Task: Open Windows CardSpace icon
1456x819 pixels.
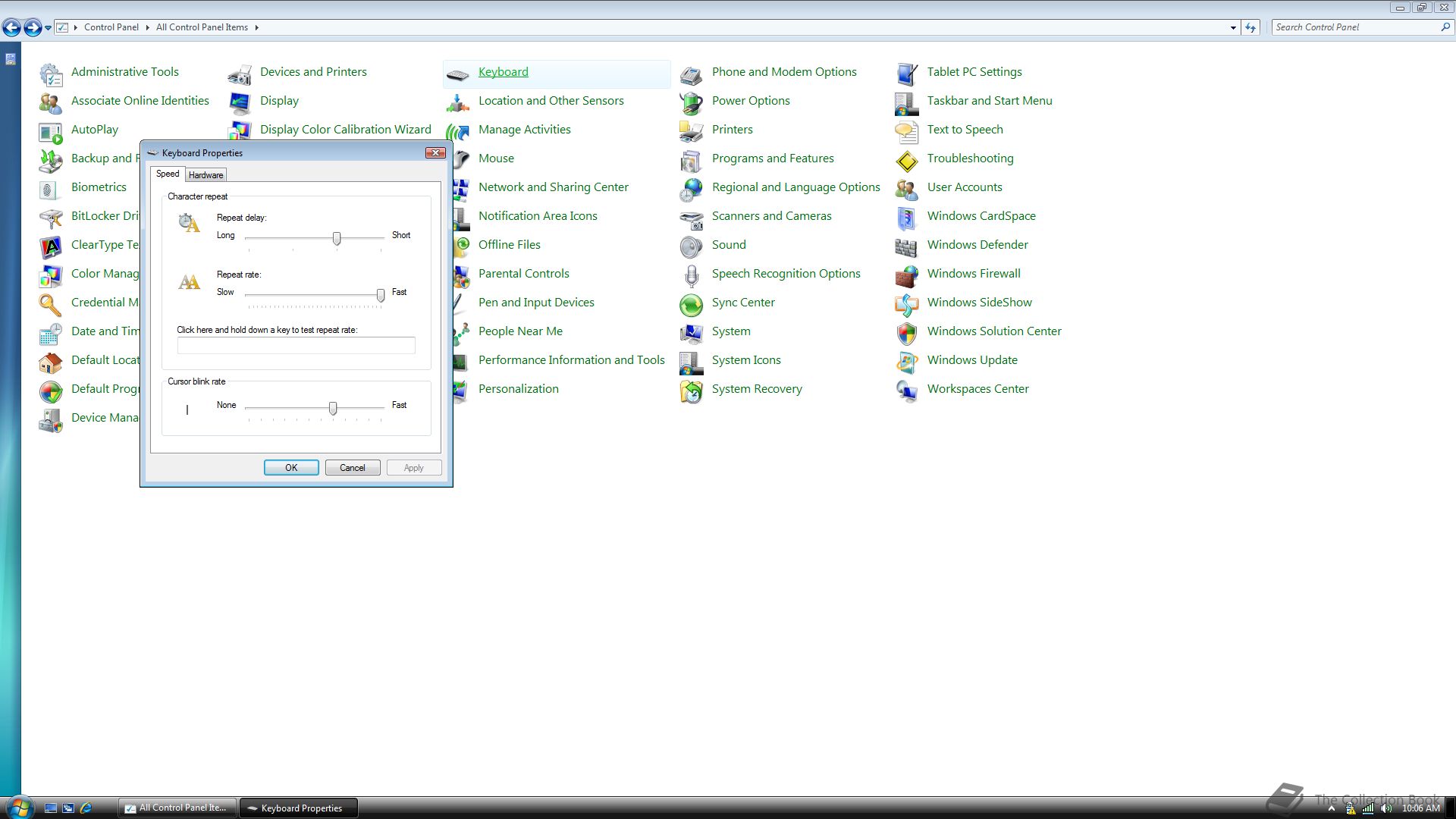Action: [907, 218]
